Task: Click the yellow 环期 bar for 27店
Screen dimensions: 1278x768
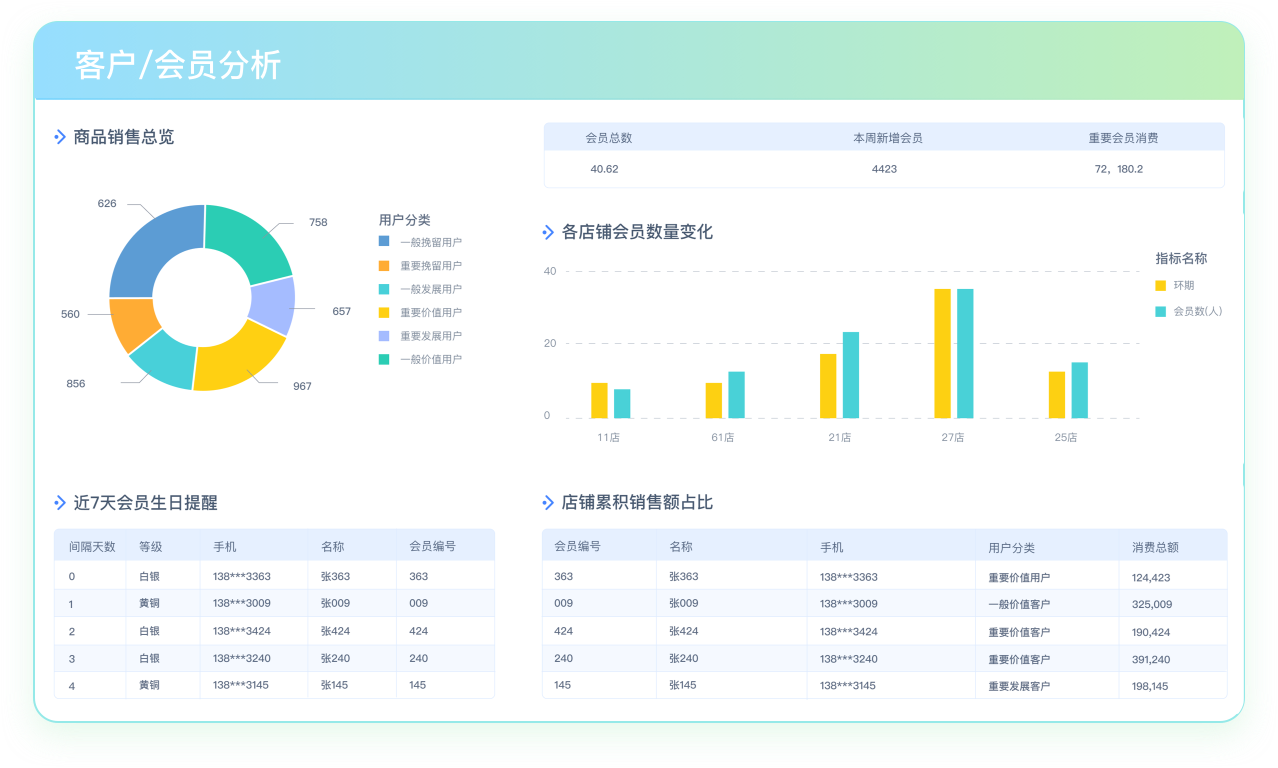Action: 942,352
